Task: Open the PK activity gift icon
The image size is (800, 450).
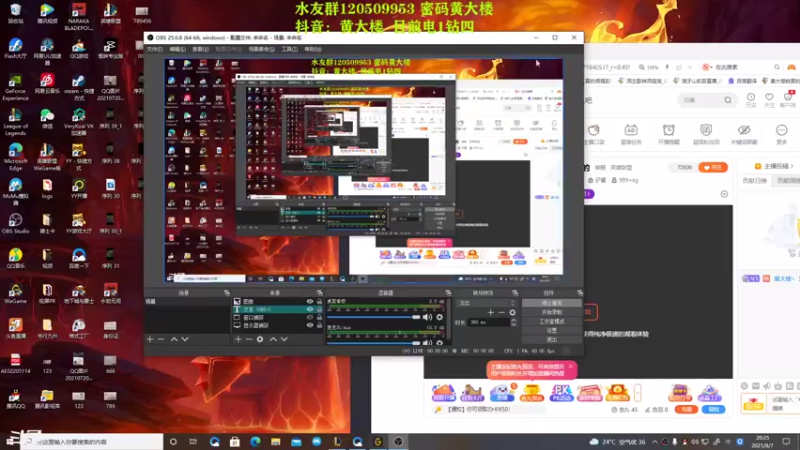Action: [x=561, y=392]
